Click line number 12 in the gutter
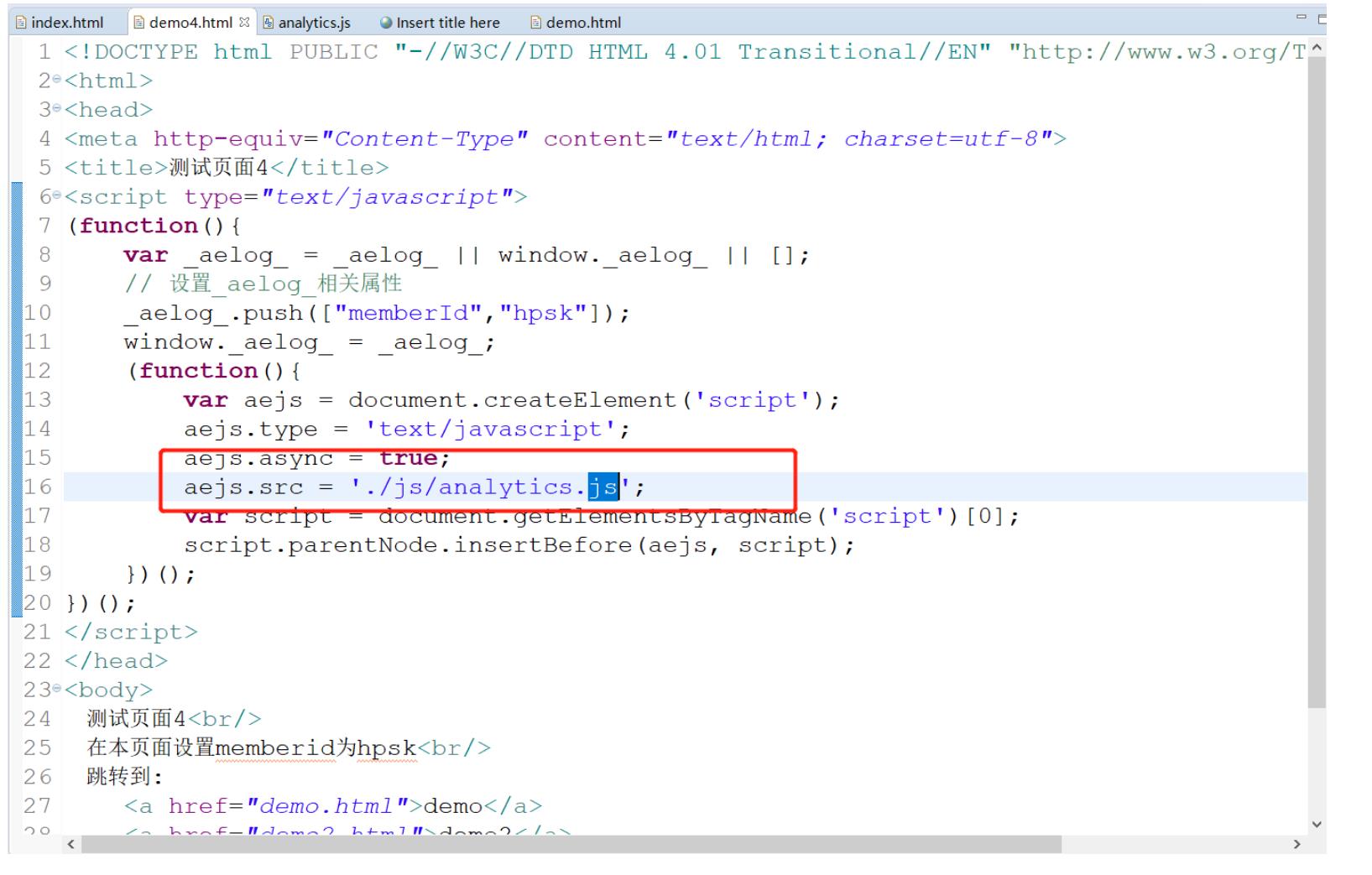1372x875 pixels. [x=37, y=371]
